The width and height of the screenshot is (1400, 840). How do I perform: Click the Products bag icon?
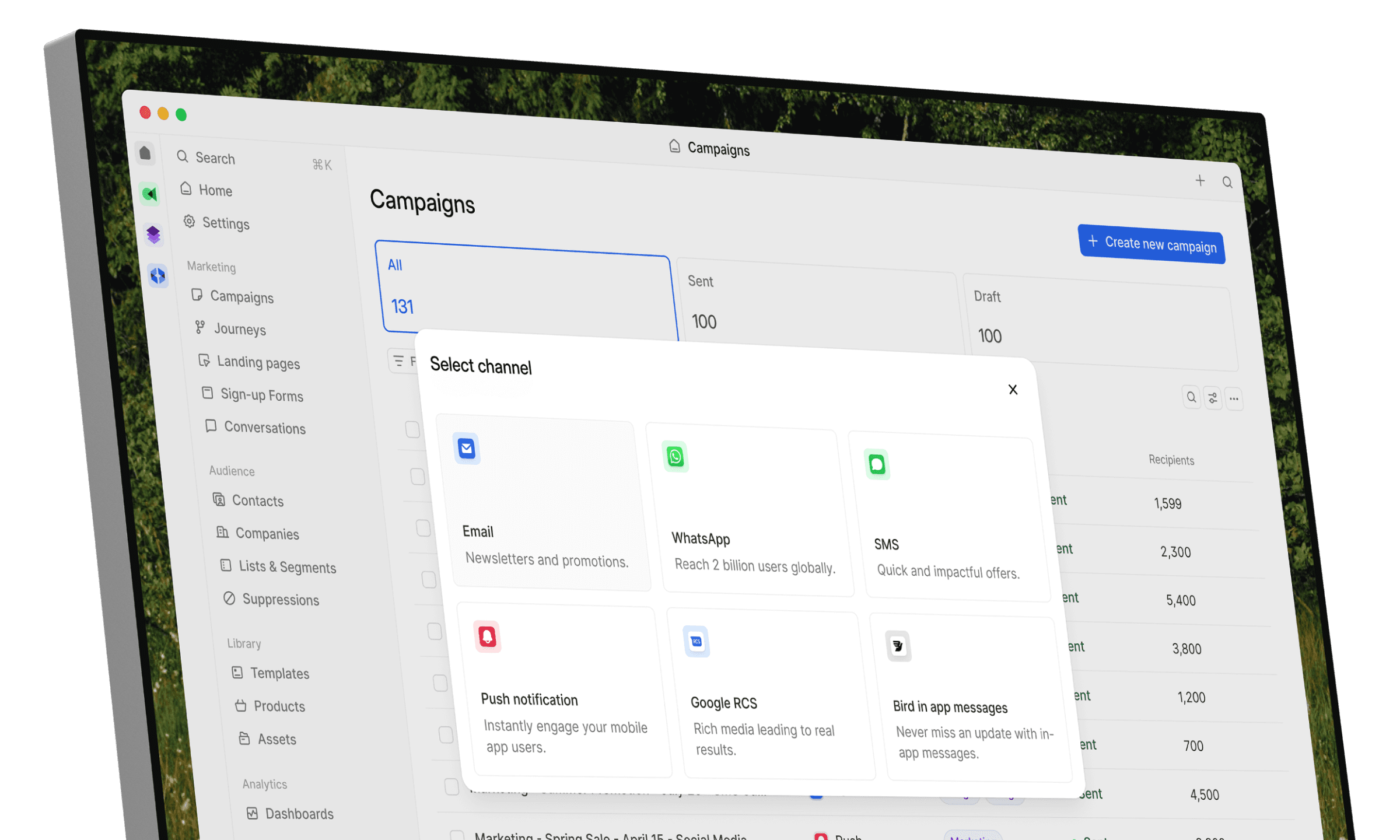240,705
